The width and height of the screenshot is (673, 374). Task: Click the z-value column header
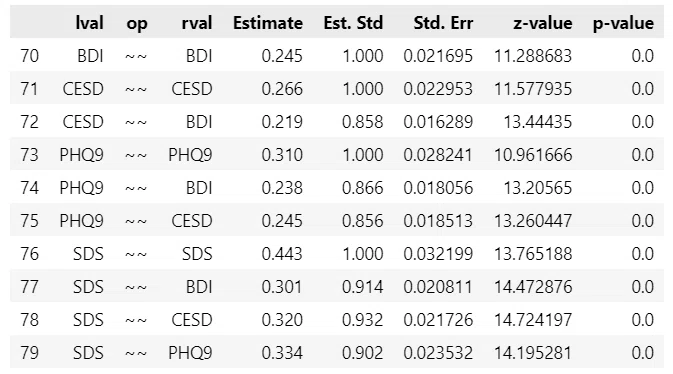[x=543, y=23]
